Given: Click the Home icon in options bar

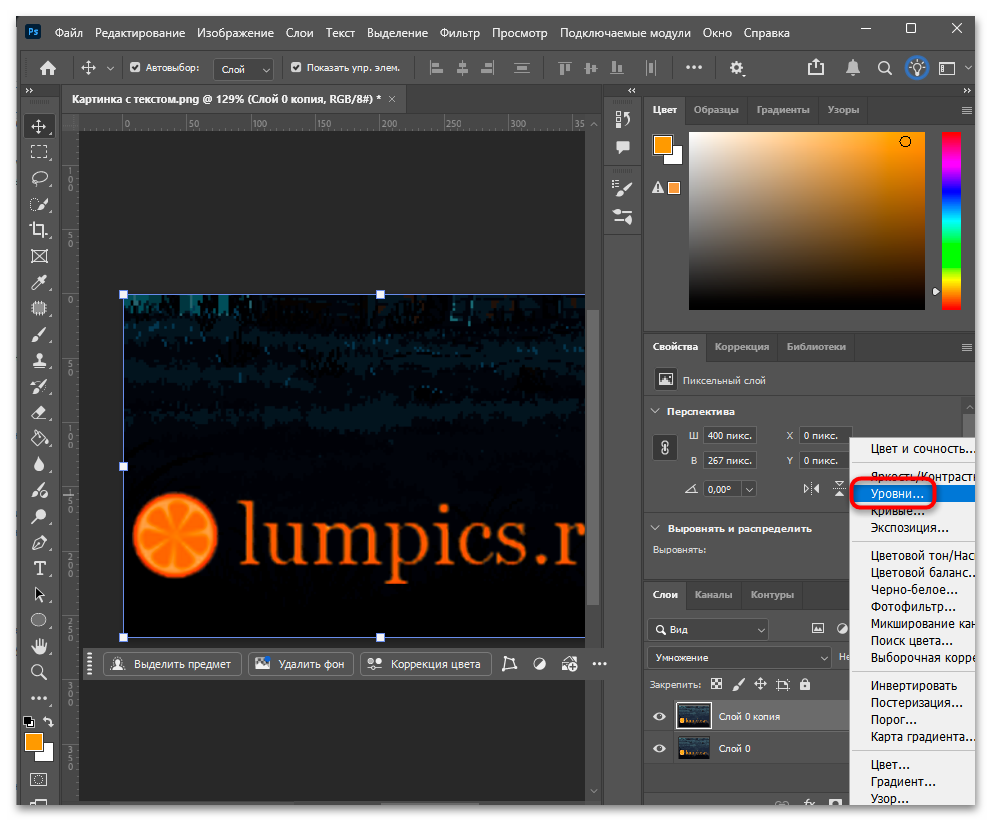Looking at the screenshot, I should point(48,68).
